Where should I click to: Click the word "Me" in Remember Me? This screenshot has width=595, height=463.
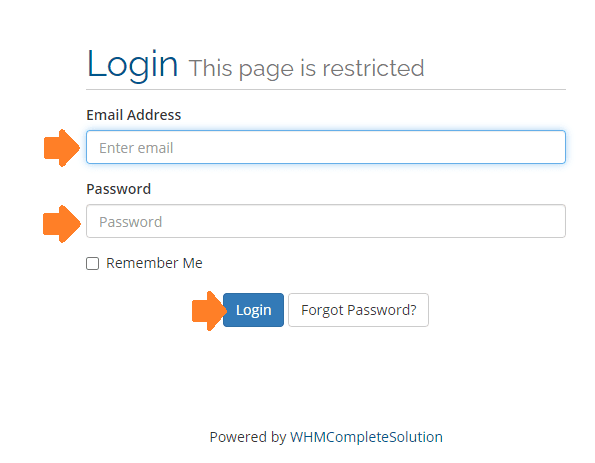coord(192,263)
